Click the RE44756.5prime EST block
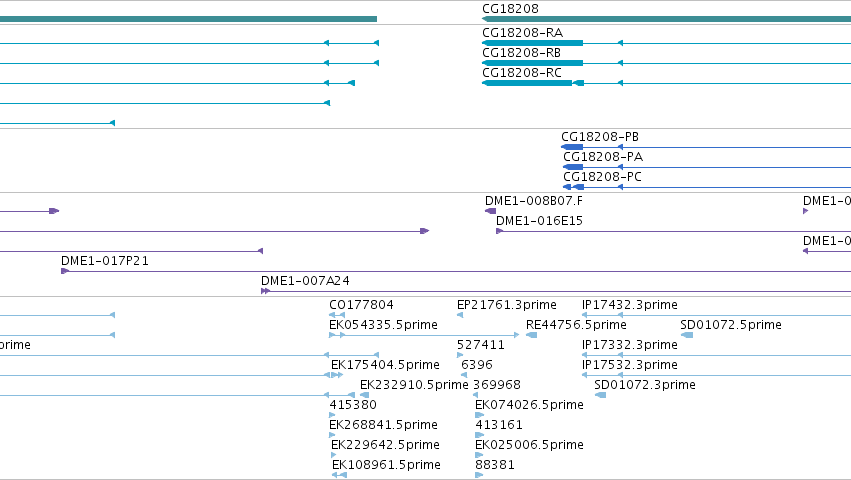The width and height of the screenshot is (851, 480). [x=532, y=335]
